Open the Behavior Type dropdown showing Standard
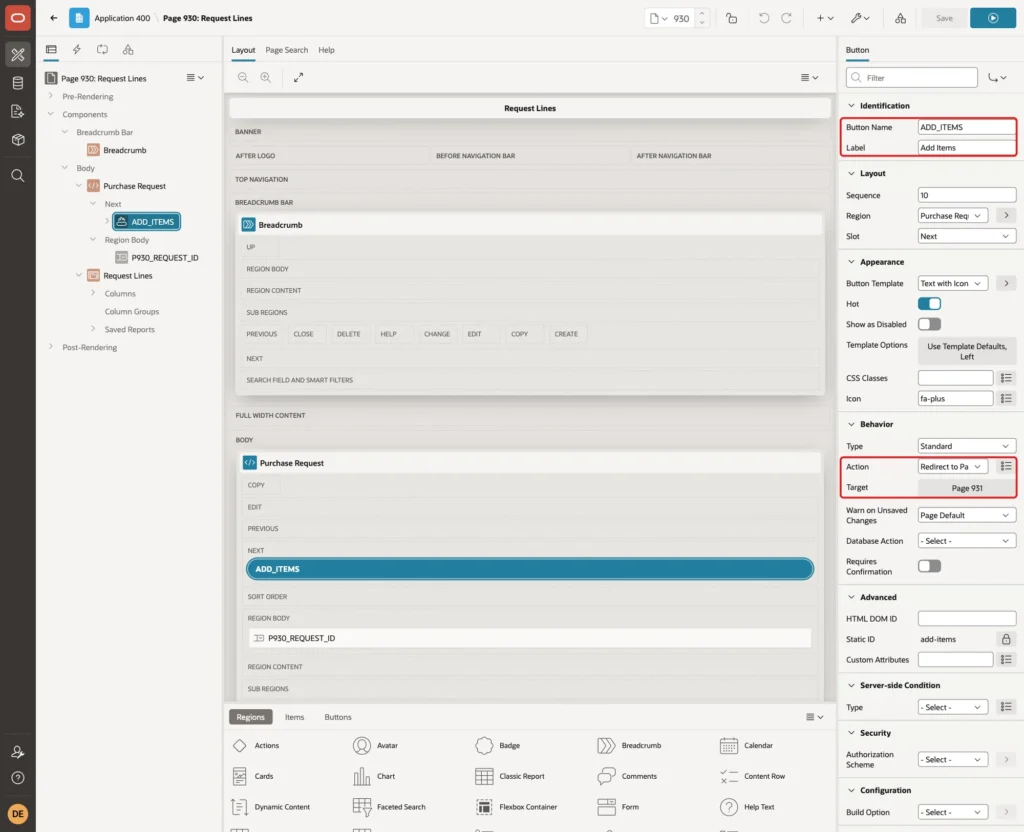The height and width of the screenshot is (832, 1024). click(x=967, y=446)
